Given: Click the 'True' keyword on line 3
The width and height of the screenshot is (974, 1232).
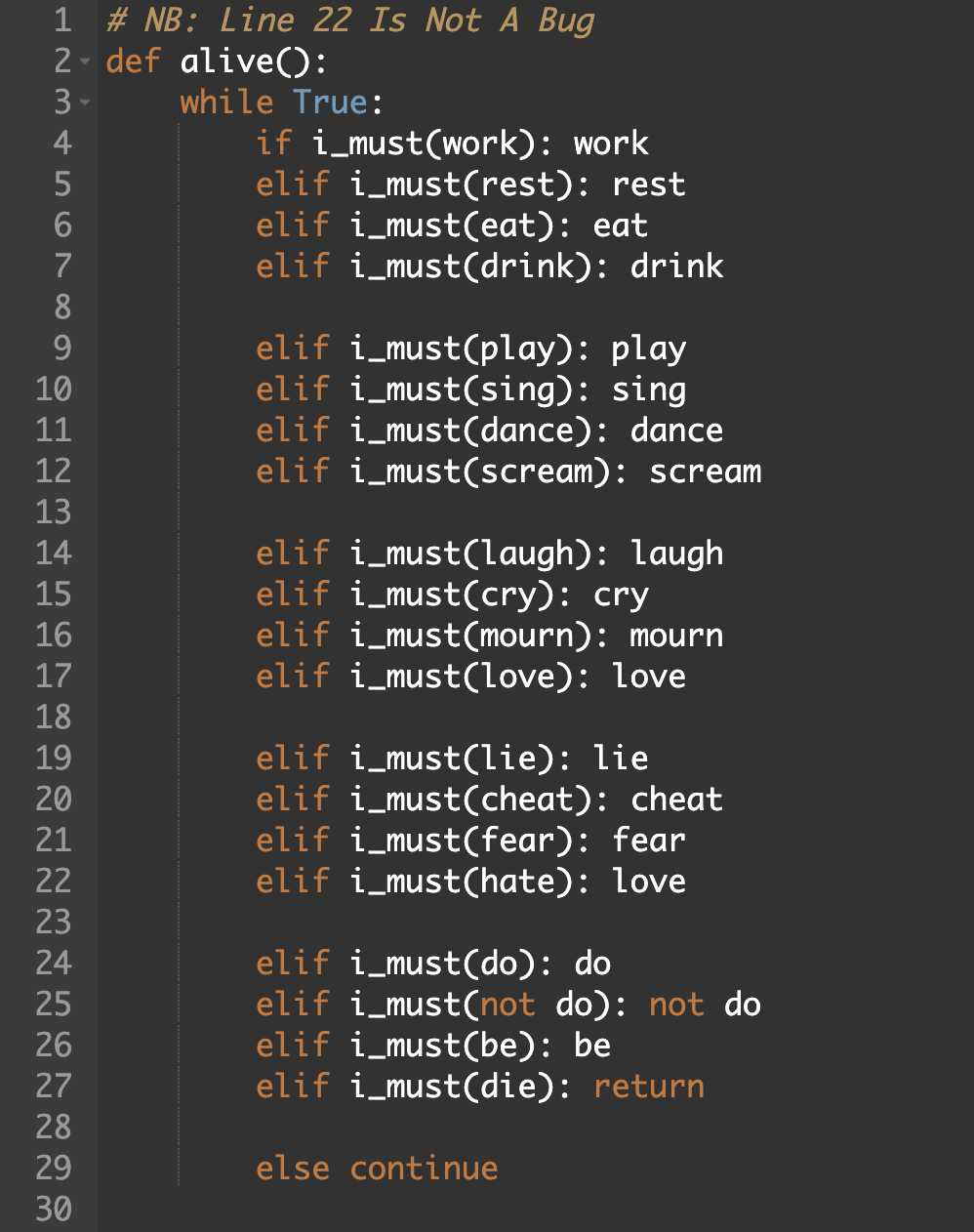Looking at the screenshot, I should click(330, 103).
